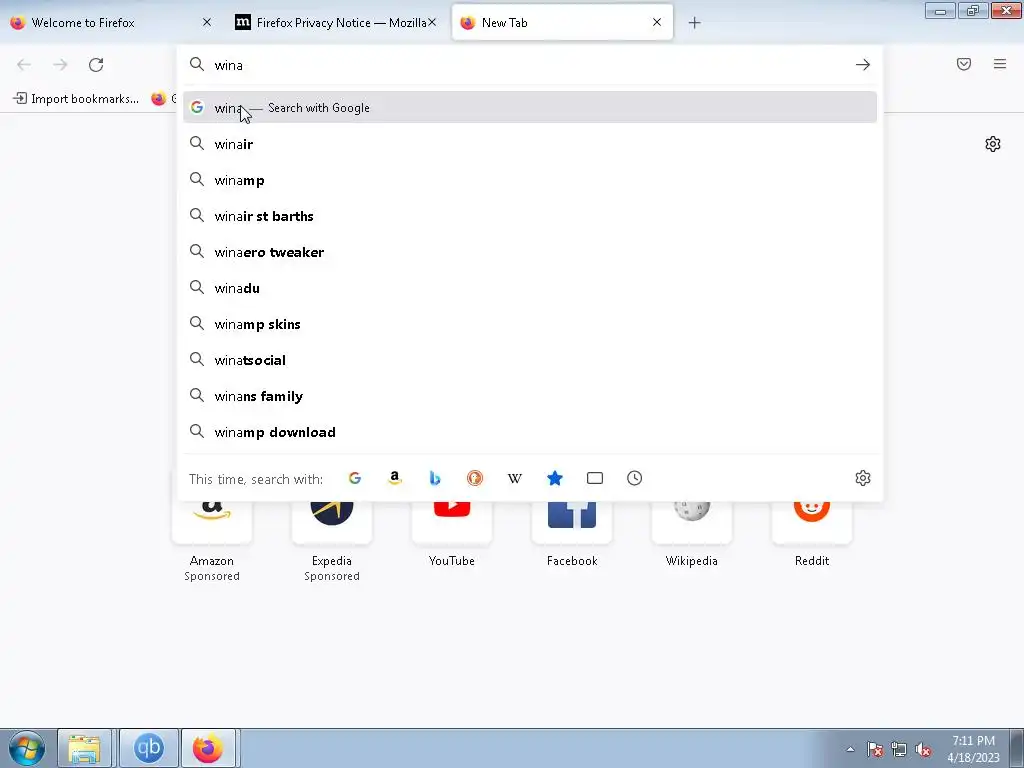Close the Welcome to Firefox tab
Screen dimensions: 1024x768
click(207, 22)
